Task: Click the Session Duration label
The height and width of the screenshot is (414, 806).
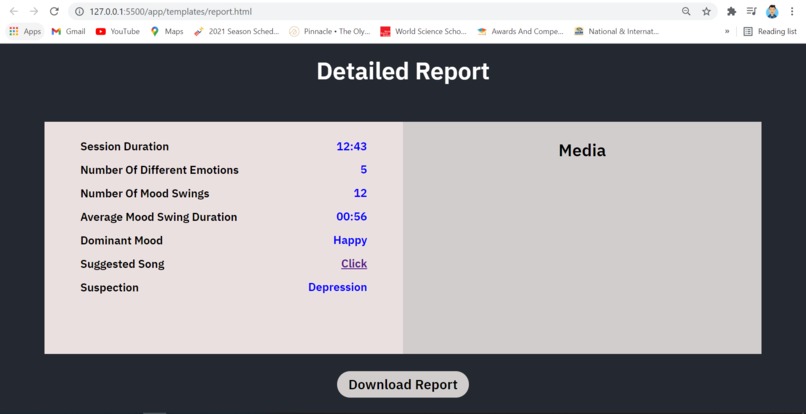Action: point(124,147)
